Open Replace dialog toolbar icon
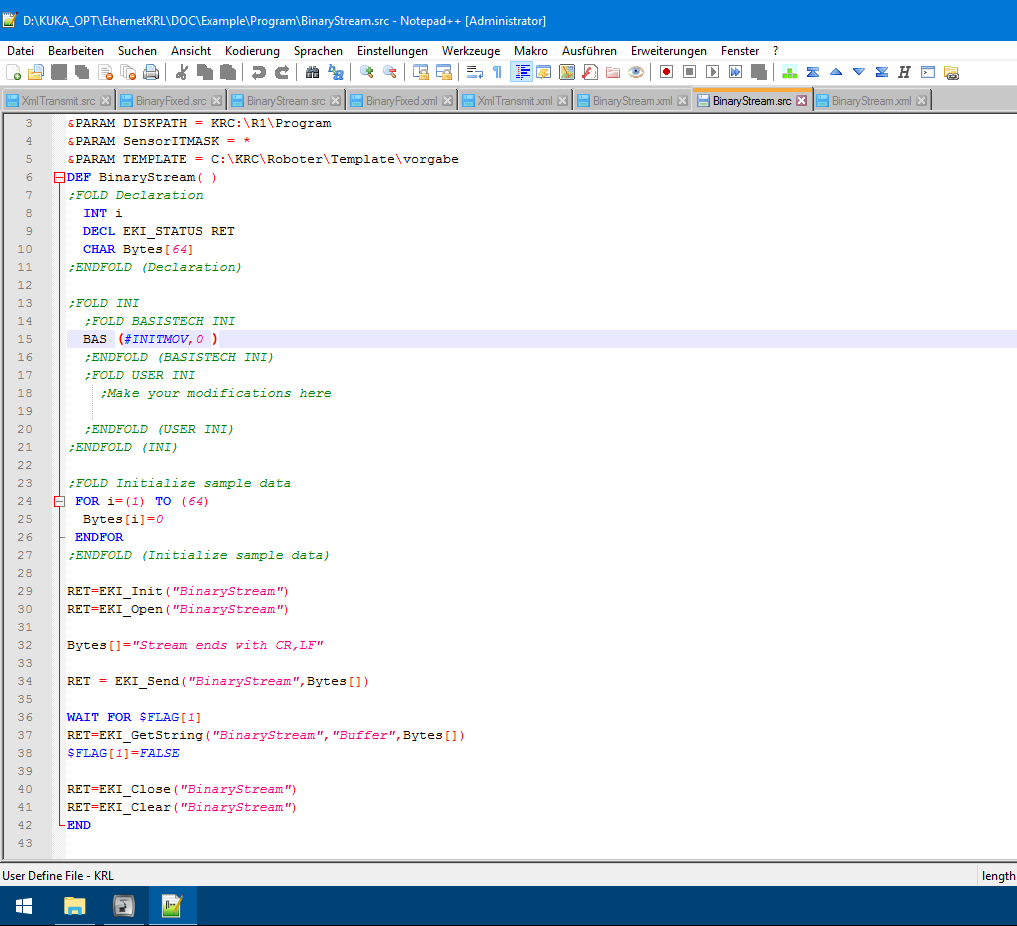1017x926 pixels. (335, 72)
